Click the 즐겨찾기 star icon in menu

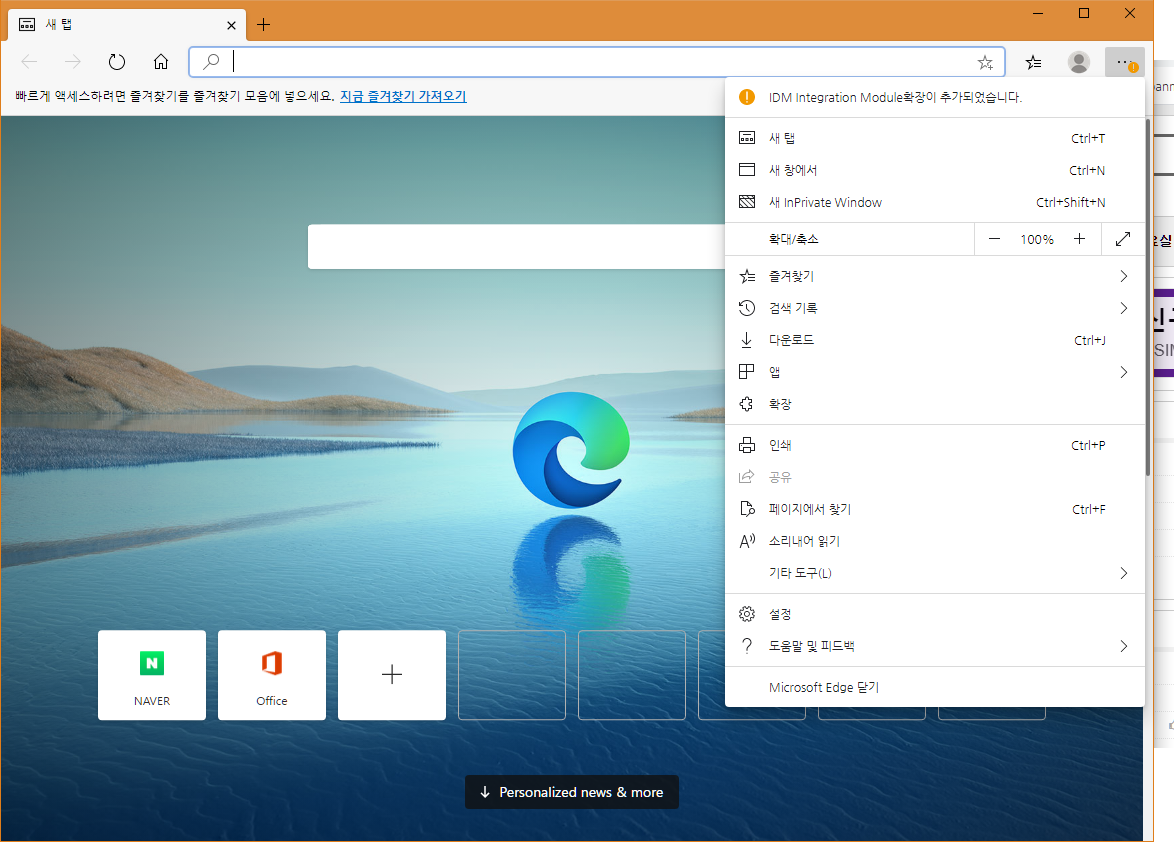(x=747, y=276)
